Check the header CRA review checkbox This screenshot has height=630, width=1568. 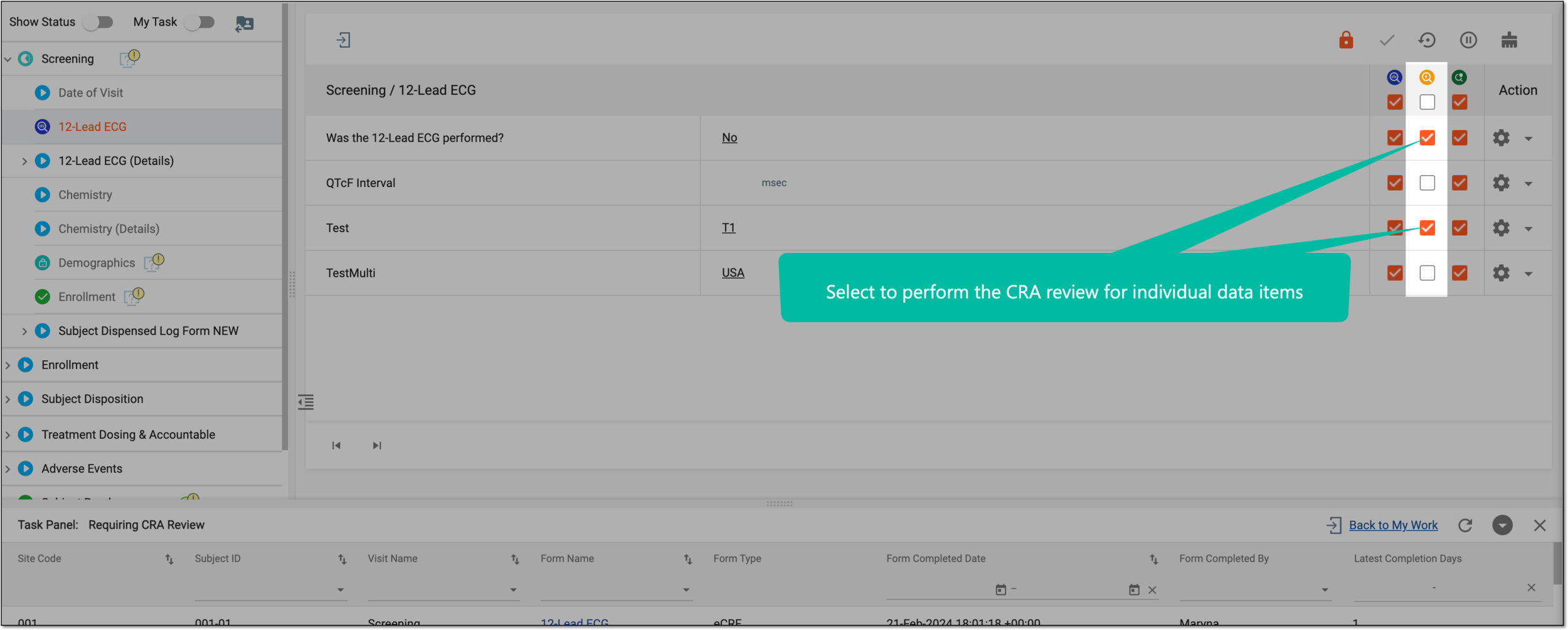(1427, 102)
